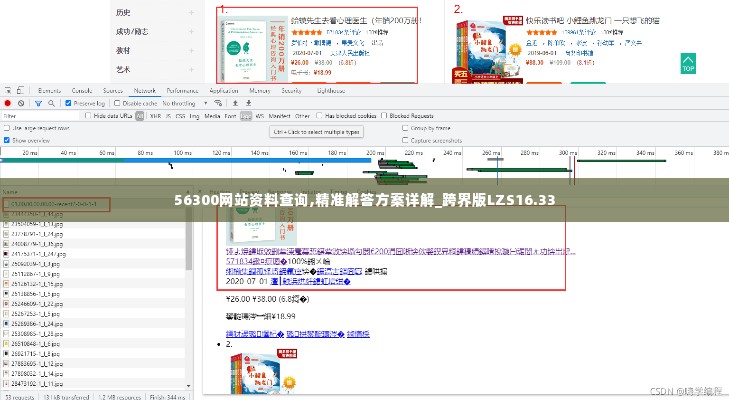Select the All request type filter
Screen dimensions: 729x400
[139, 116]
